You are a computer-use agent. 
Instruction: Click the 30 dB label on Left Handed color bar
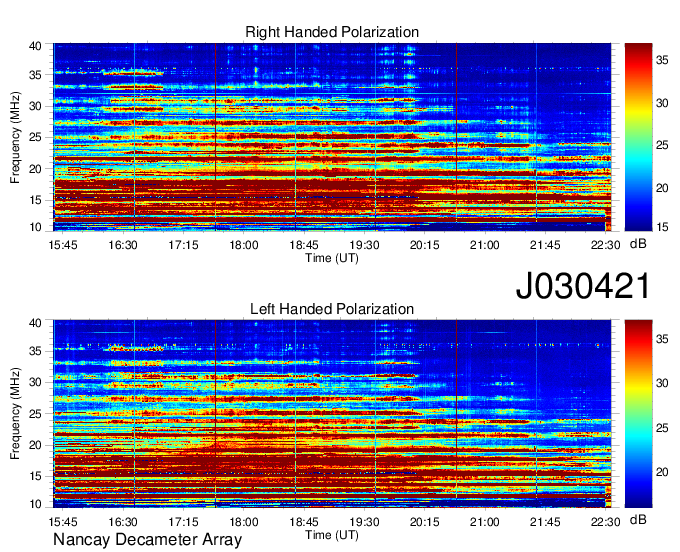coord(662,383)
